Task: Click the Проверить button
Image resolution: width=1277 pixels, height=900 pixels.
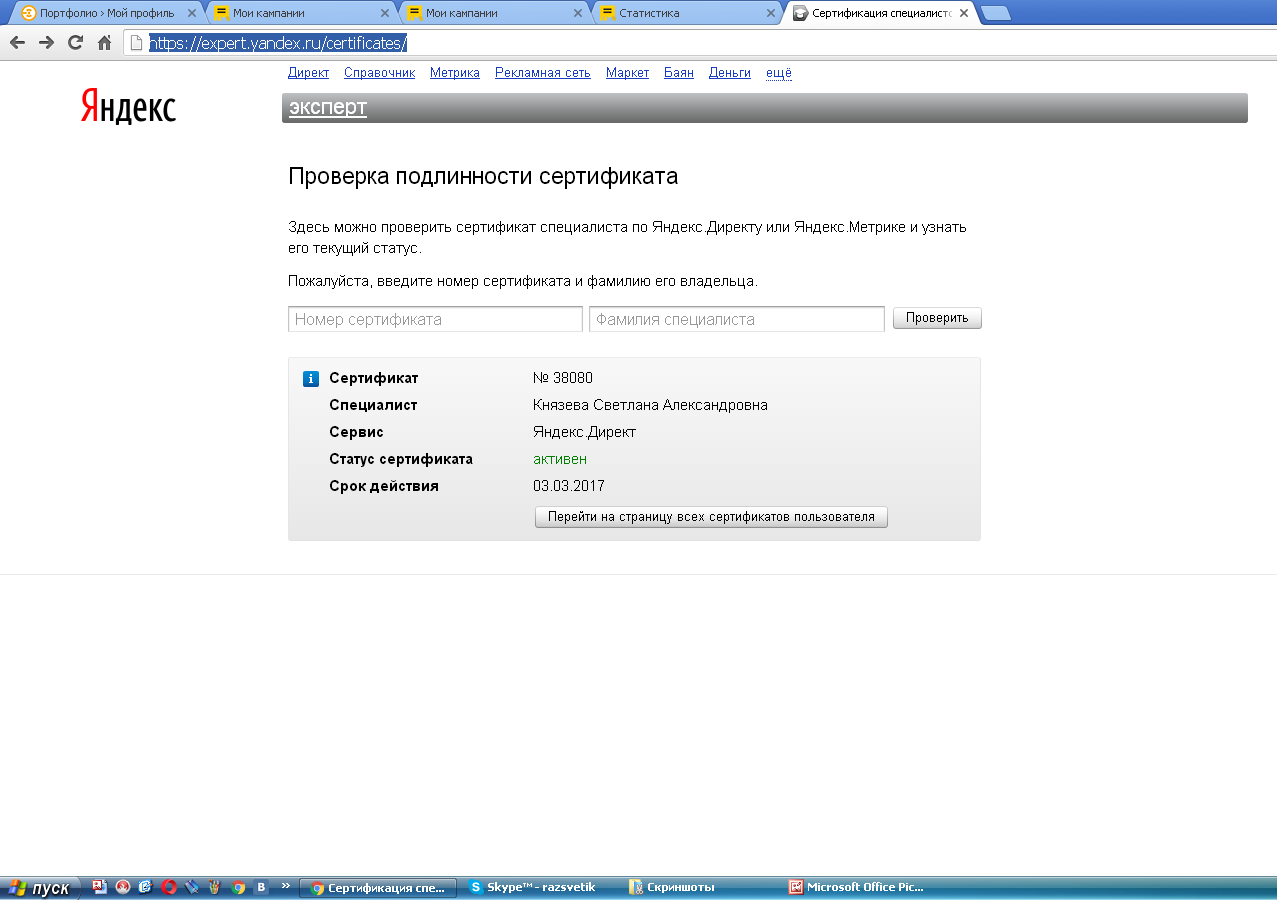Action: [x=937, y=318]
